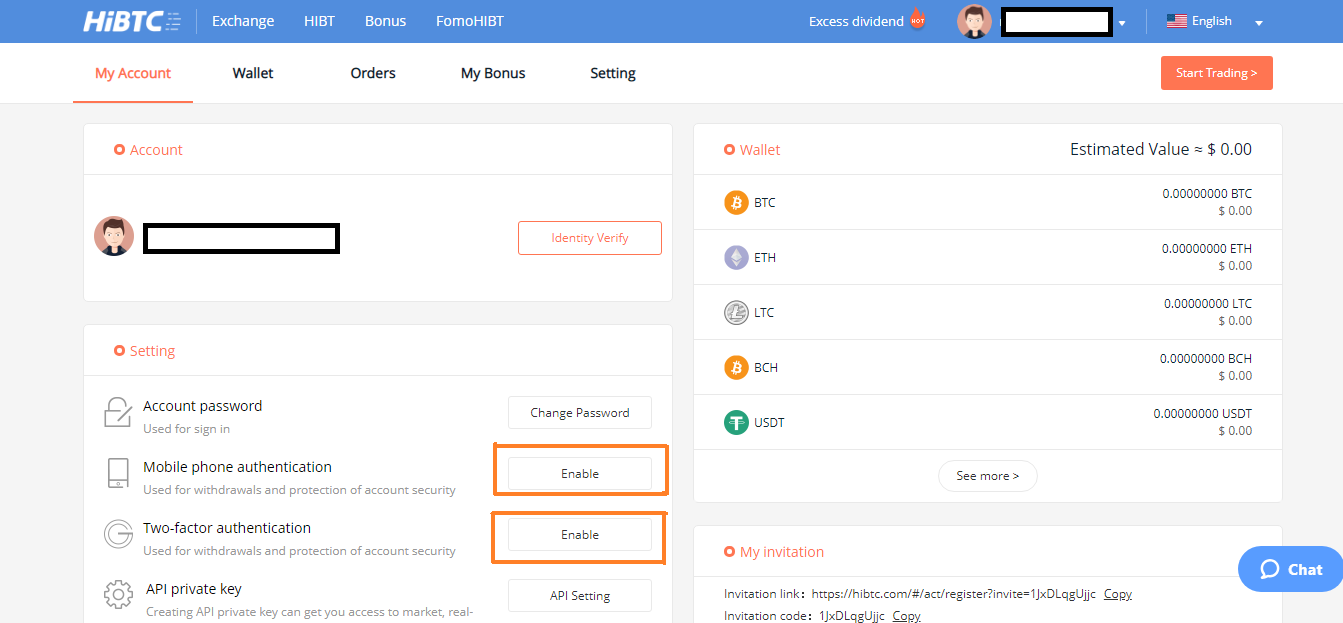Screen dimensions: 1343x623
Task: Select the My Account tab
Action: (x=133, y=73)
